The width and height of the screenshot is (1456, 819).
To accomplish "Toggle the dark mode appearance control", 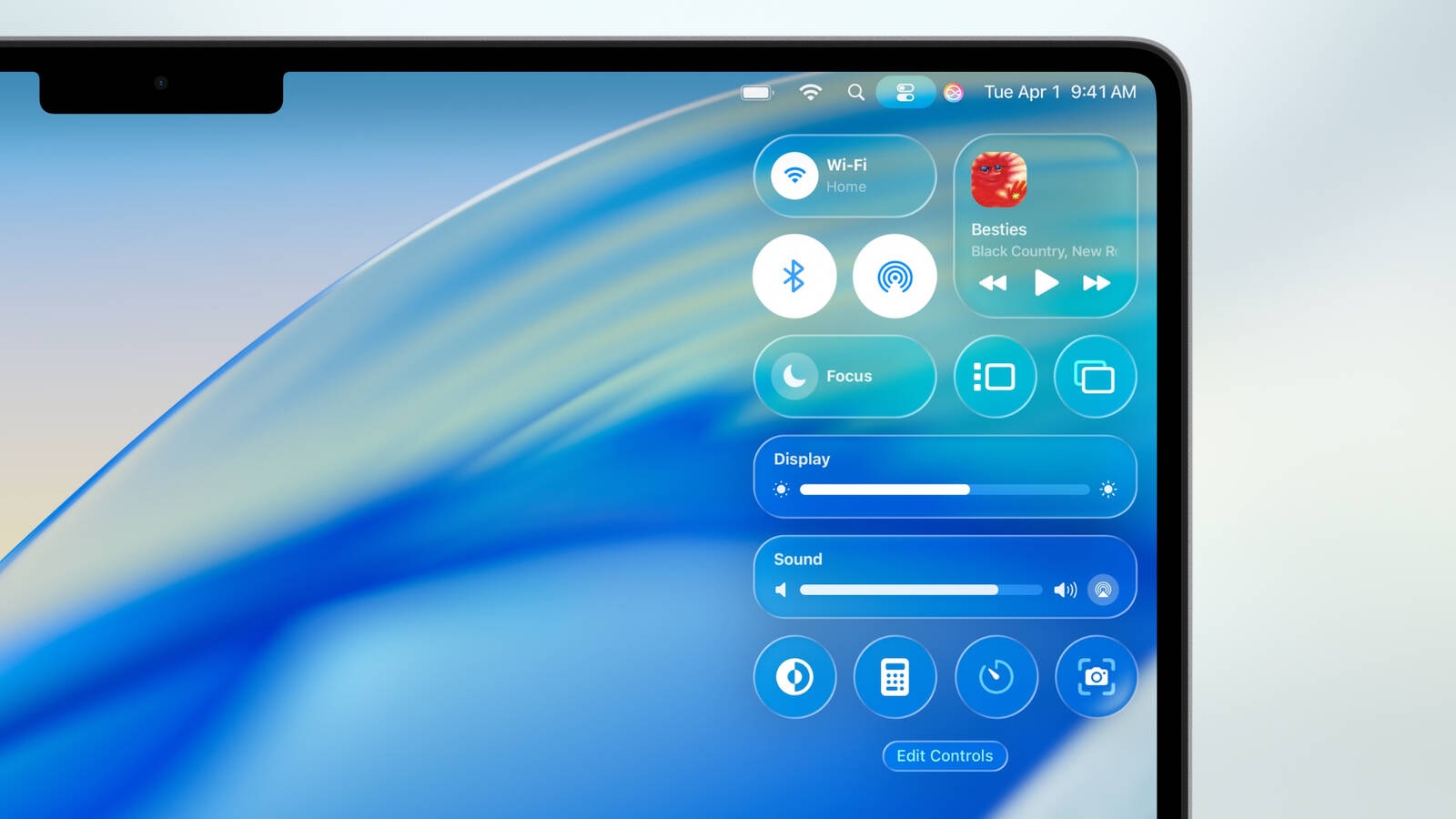I will (795, 678).
